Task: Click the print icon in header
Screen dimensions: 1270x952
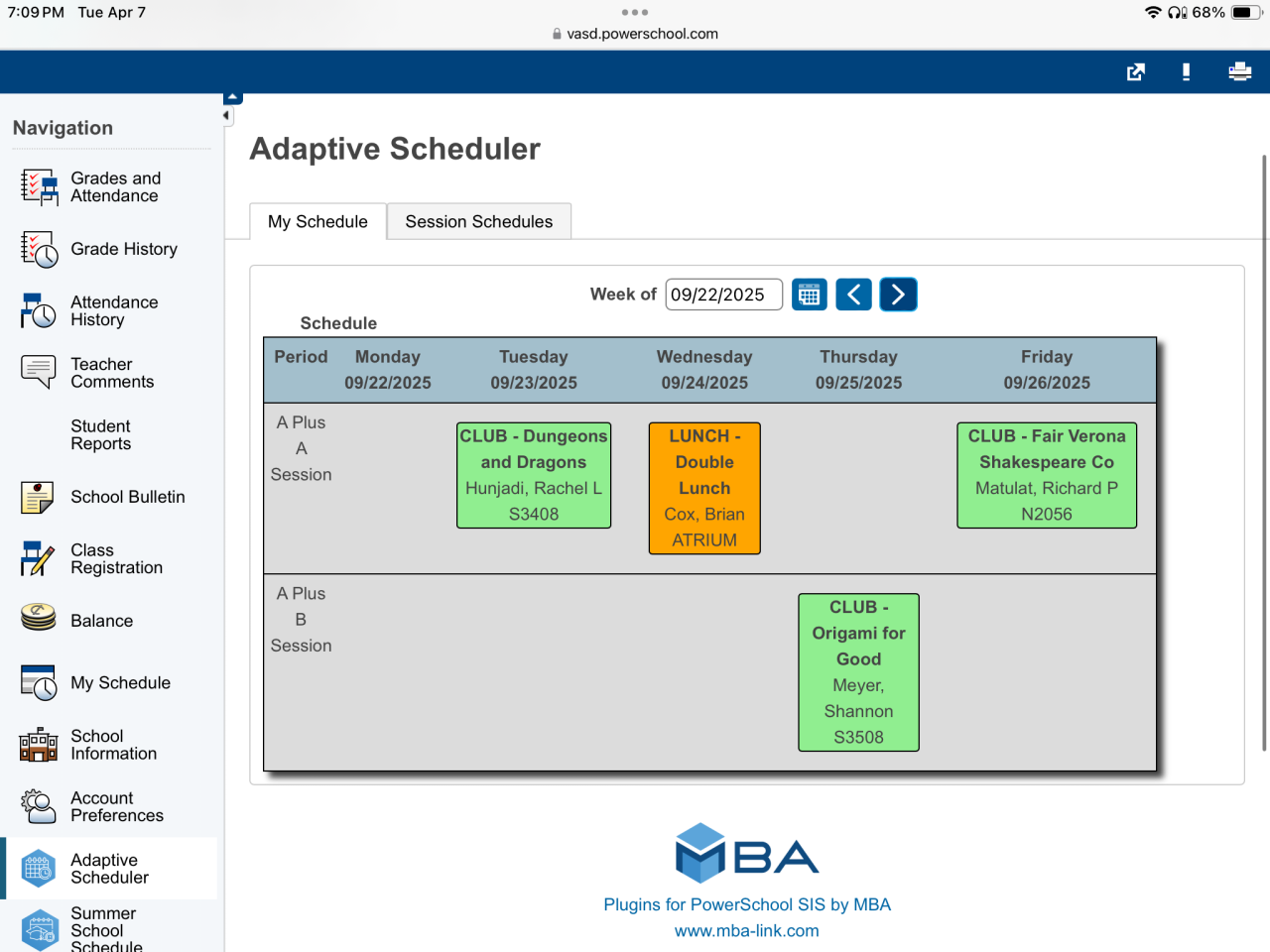Action: coord(1239,71)
